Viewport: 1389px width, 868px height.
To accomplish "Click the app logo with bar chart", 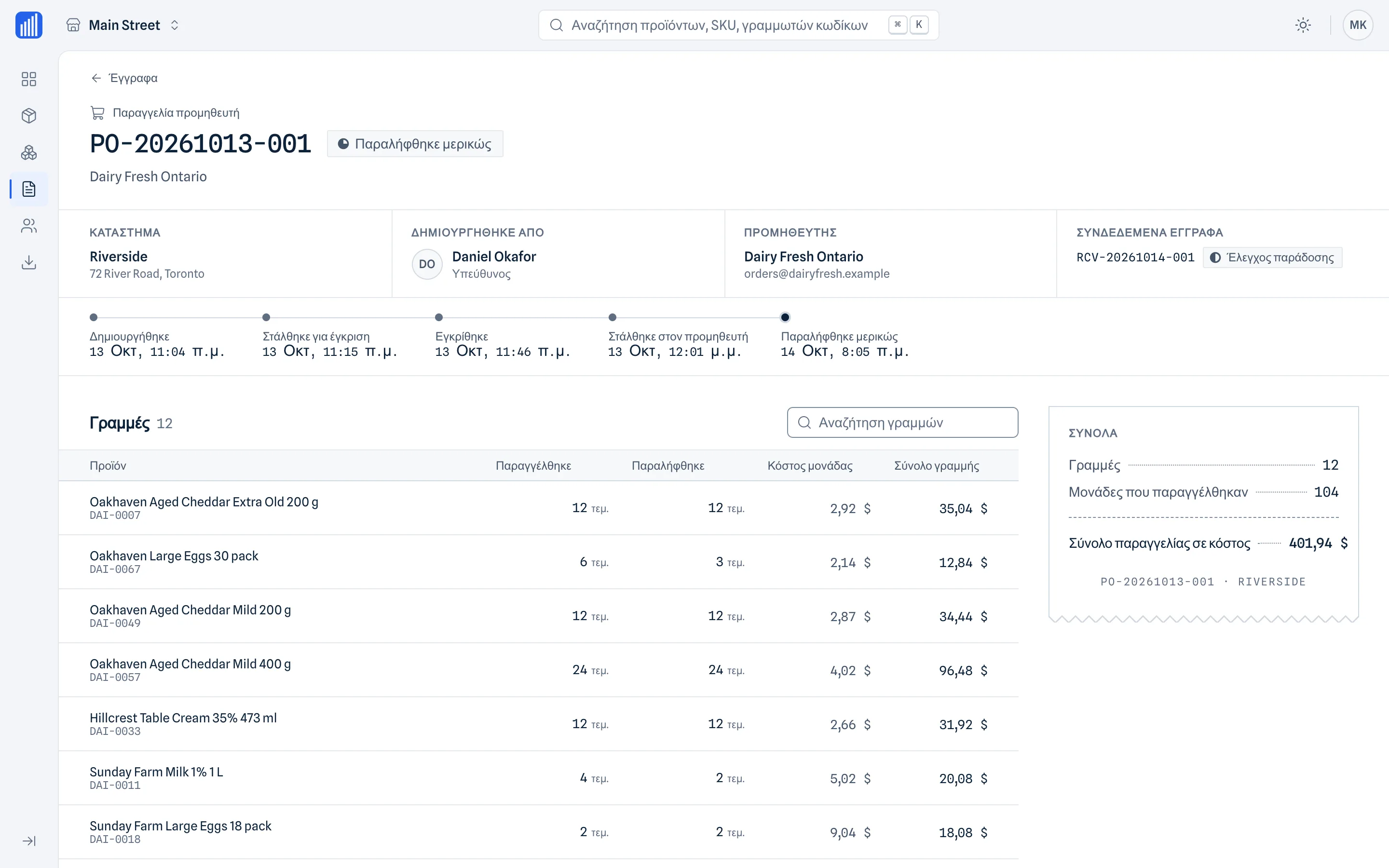I will coord(29,25).
